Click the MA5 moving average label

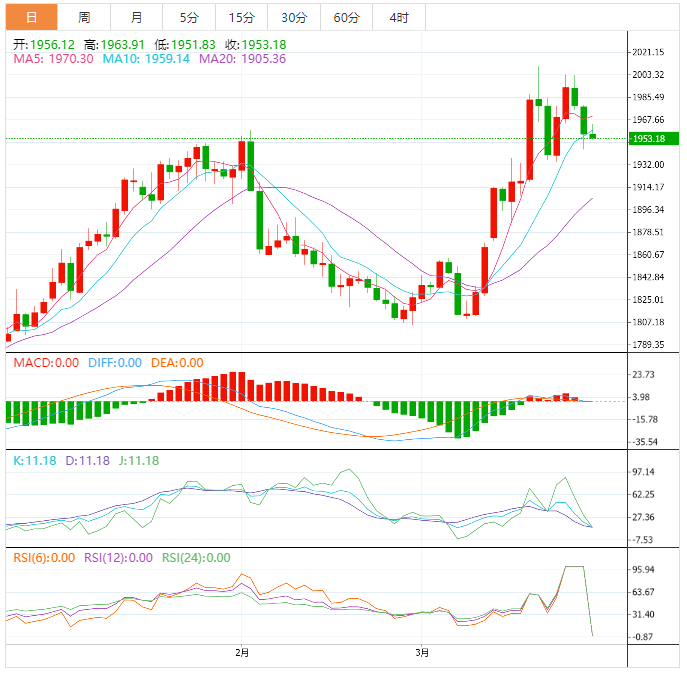click(53, 59)
